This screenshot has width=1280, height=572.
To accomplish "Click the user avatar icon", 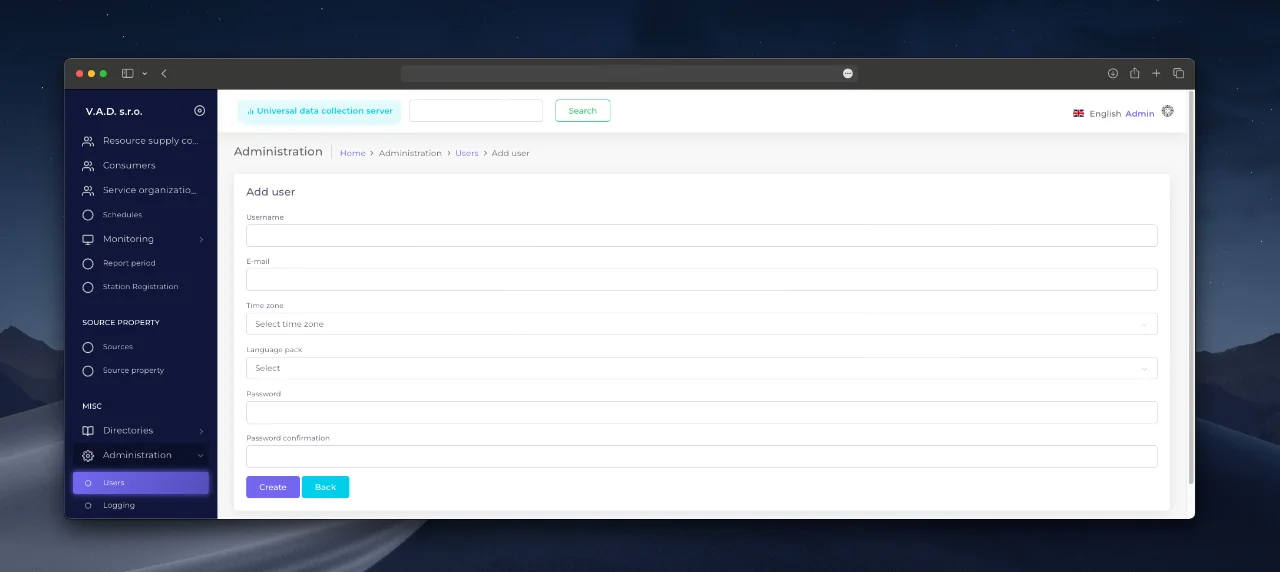I will tap(1167, 111).
